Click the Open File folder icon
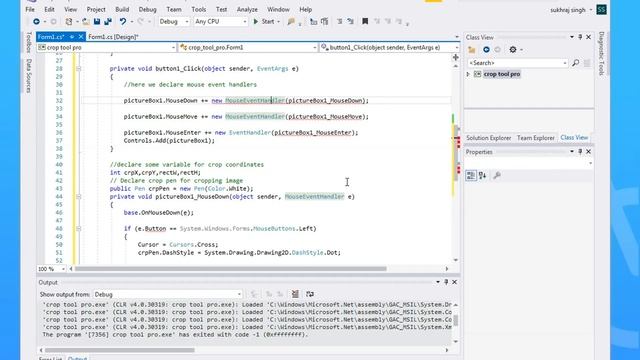Viewport: 640px width, 360px height. coord(86,22)
